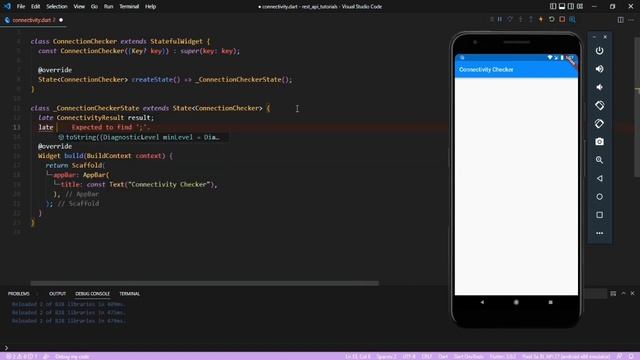Minimize the emulator toolbar window
This screenshot has height=360, width=640.
[594, 37]
